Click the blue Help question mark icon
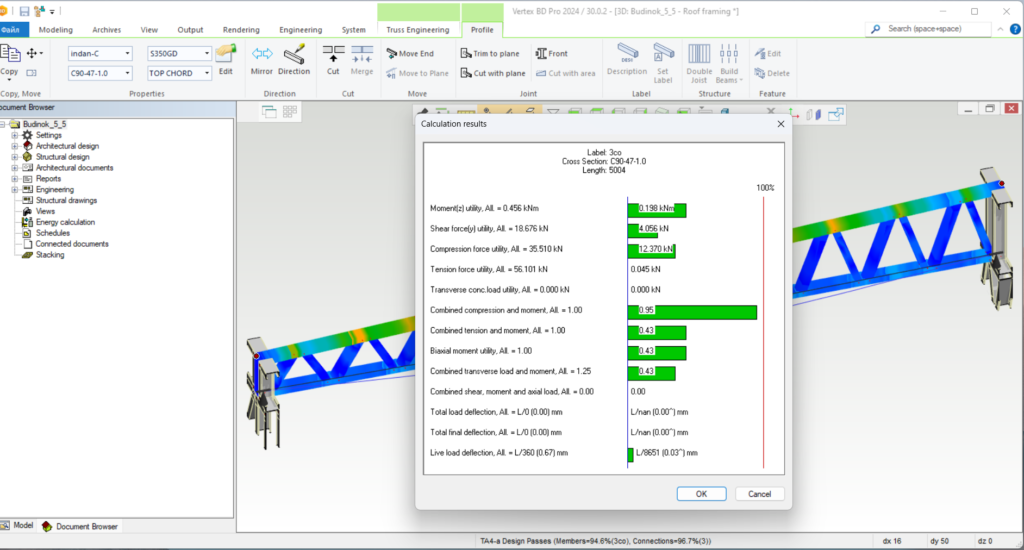1024x550 pixels. tap(1015, 29)
